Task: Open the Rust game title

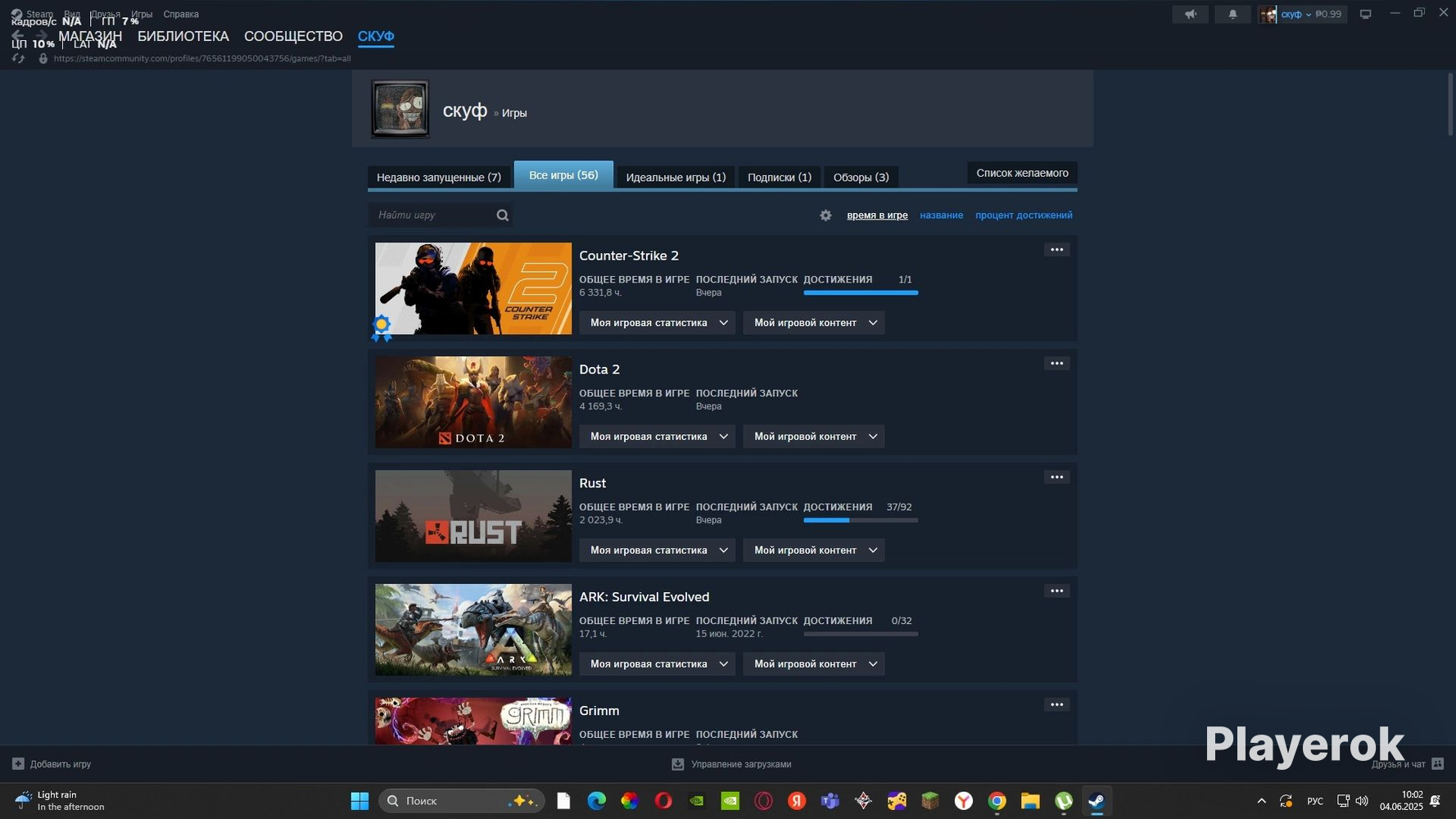Action: click(x=592, y=483)
